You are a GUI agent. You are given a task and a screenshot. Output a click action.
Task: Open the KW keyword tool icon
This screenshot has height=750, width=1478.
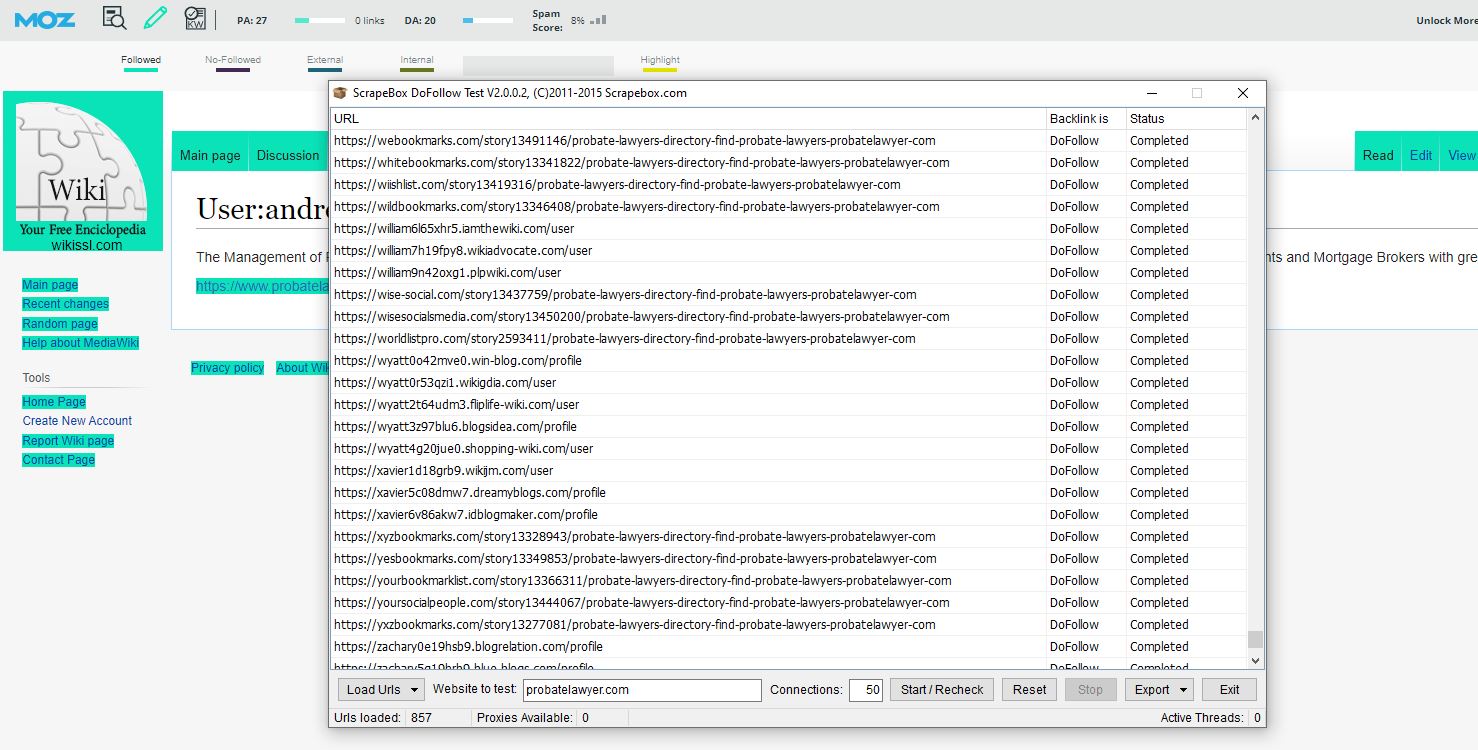tap(195, 18)
